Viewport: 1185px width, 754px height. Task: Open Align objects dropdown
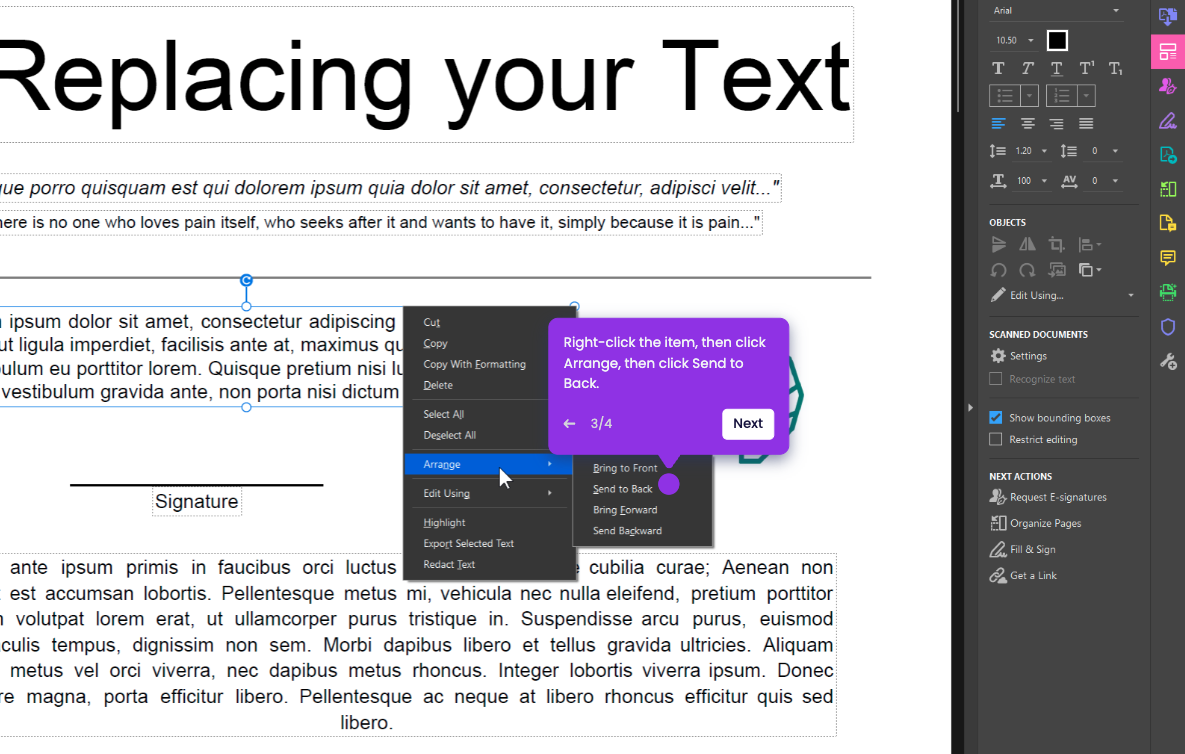[x=1089, y=244]
